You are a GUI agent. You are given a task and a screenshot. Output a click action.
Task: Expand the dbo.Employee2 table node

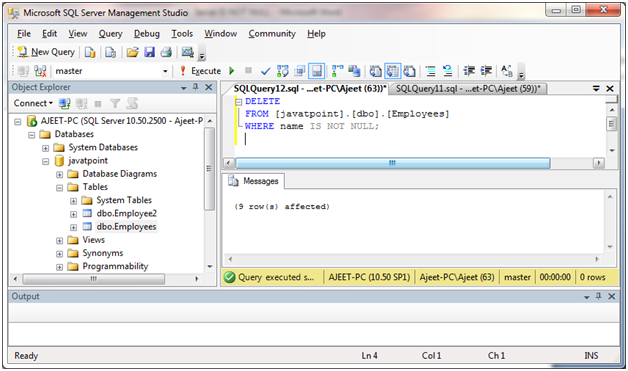tap(73, 214)
